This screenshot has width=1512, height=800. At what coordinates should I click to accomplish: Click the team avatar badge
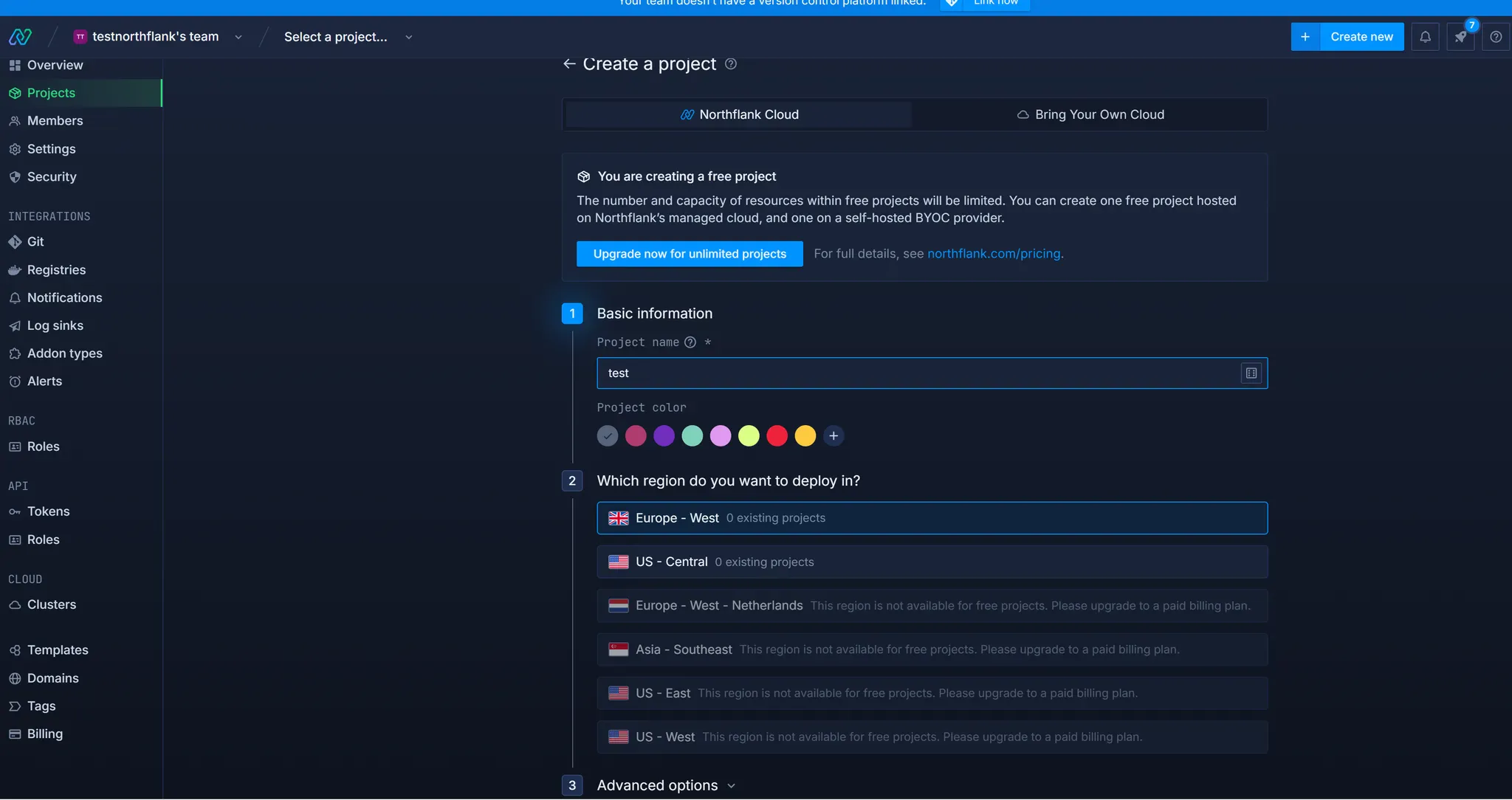(80, 37)
